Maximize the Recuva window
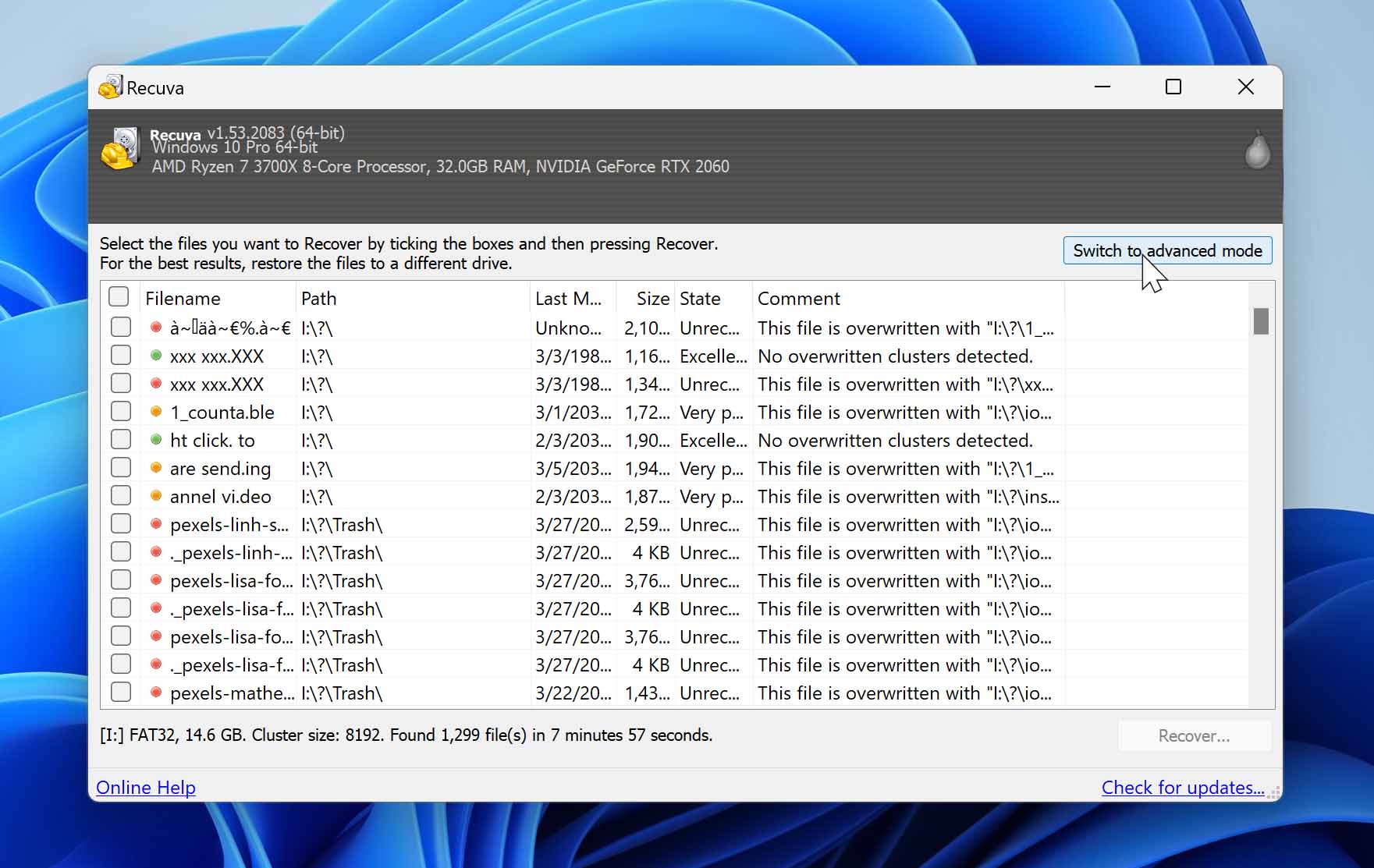The height and width of the screenshot is (868, 1374). click(1173, 87)
